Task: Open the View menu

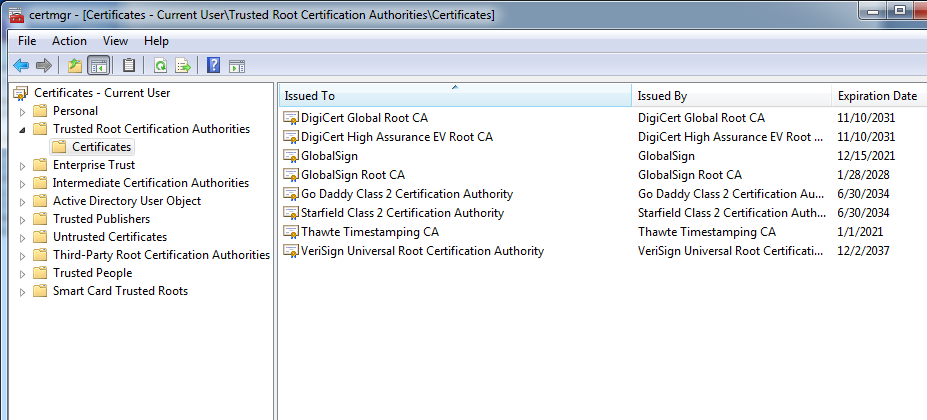Action: [115, 41]
